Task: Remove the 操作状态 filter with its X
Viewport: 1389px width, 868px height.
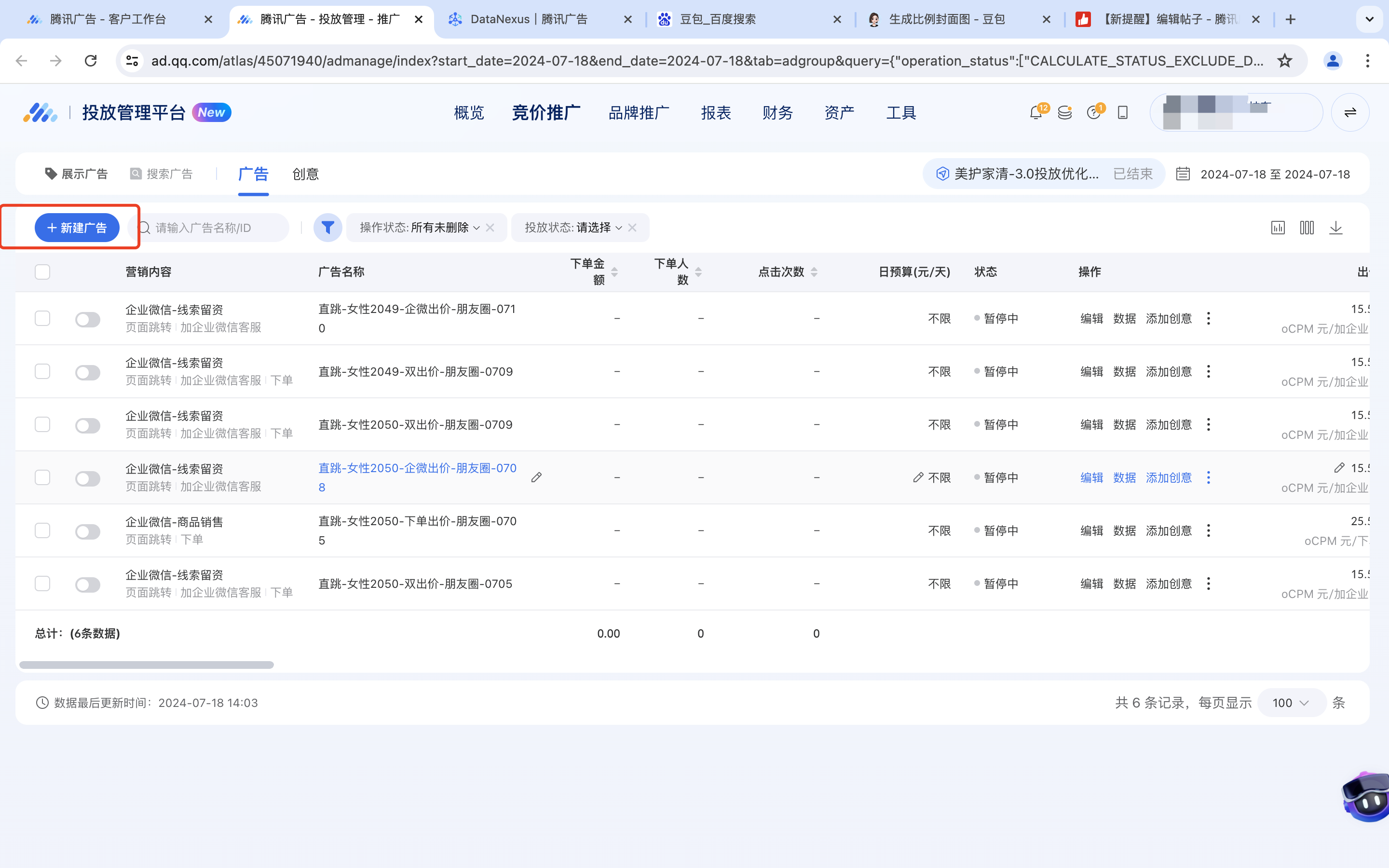Action: 490,228
